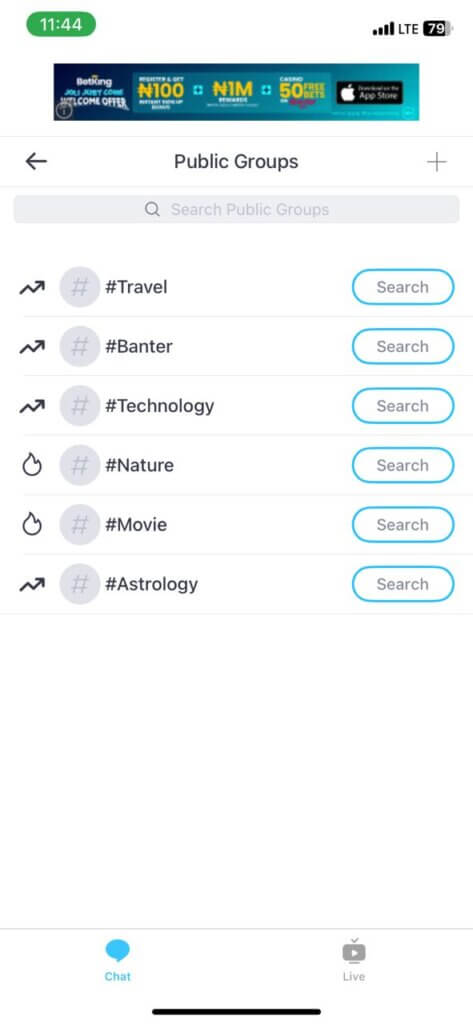Tap the flame icon beside #Nature
The height and width of the screenshot is (1024, 473).
click(x=32, y=465)
